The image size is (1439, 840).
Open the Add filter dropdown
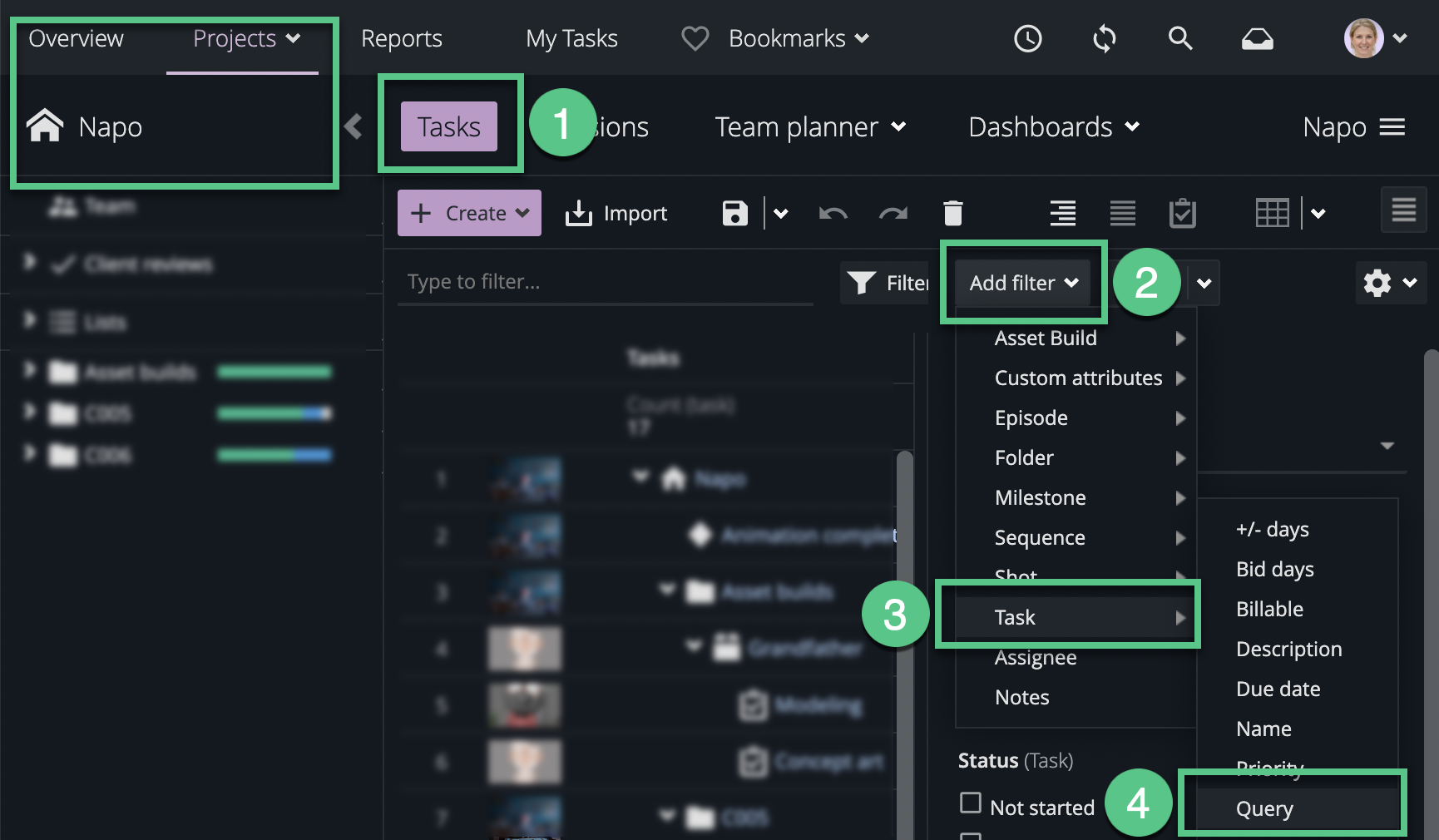1023,284
